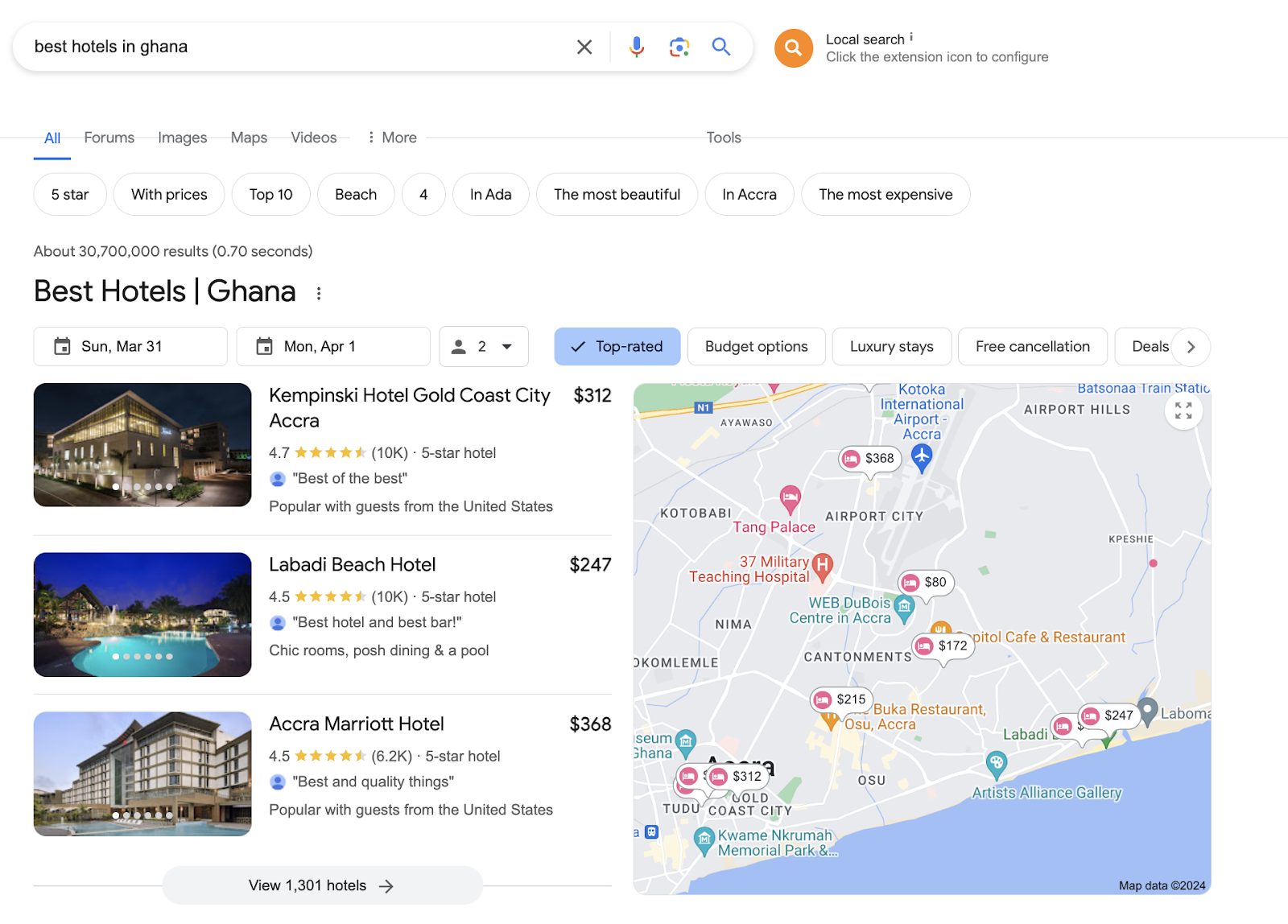The width and height of the screenshot is (1288, 924).
Task: Switch to Videos tab
Action: point(314,138)
